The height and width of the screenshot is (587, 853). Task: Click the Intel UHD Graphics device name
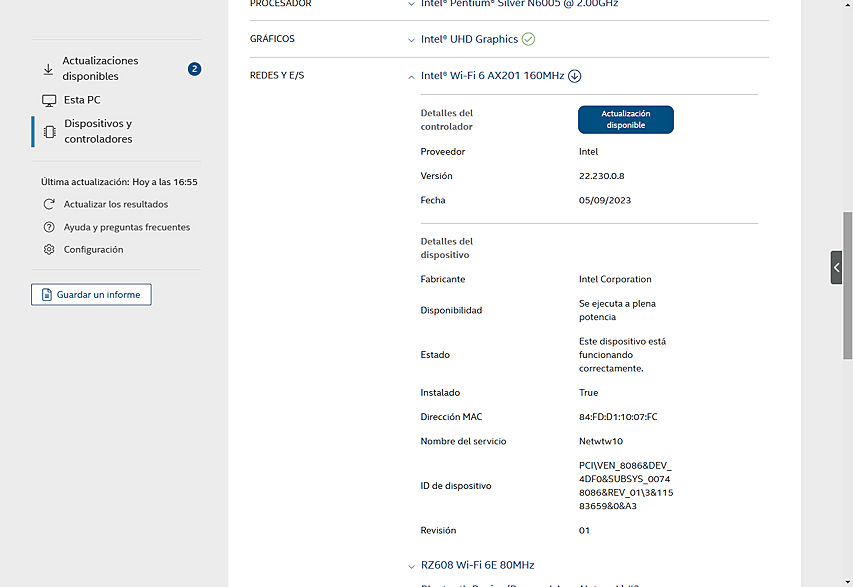pyautogui.click(x=469, y=39)
